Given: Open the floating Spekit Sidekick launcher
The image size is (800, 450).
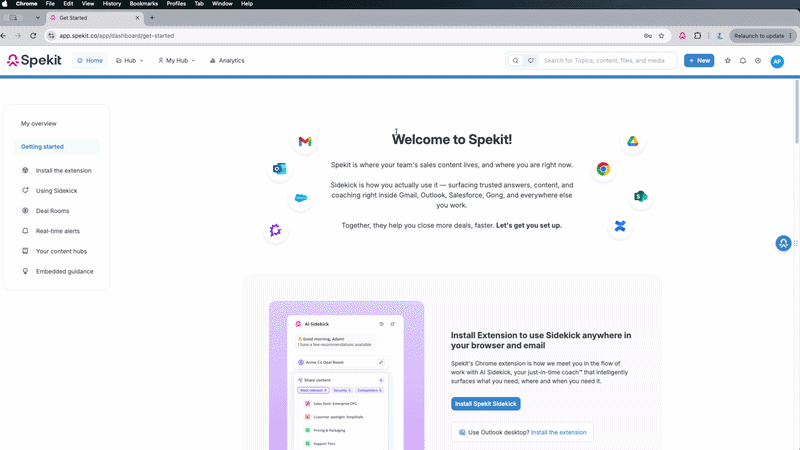Looking at the screenshot, I should click(x=783, y=243).
